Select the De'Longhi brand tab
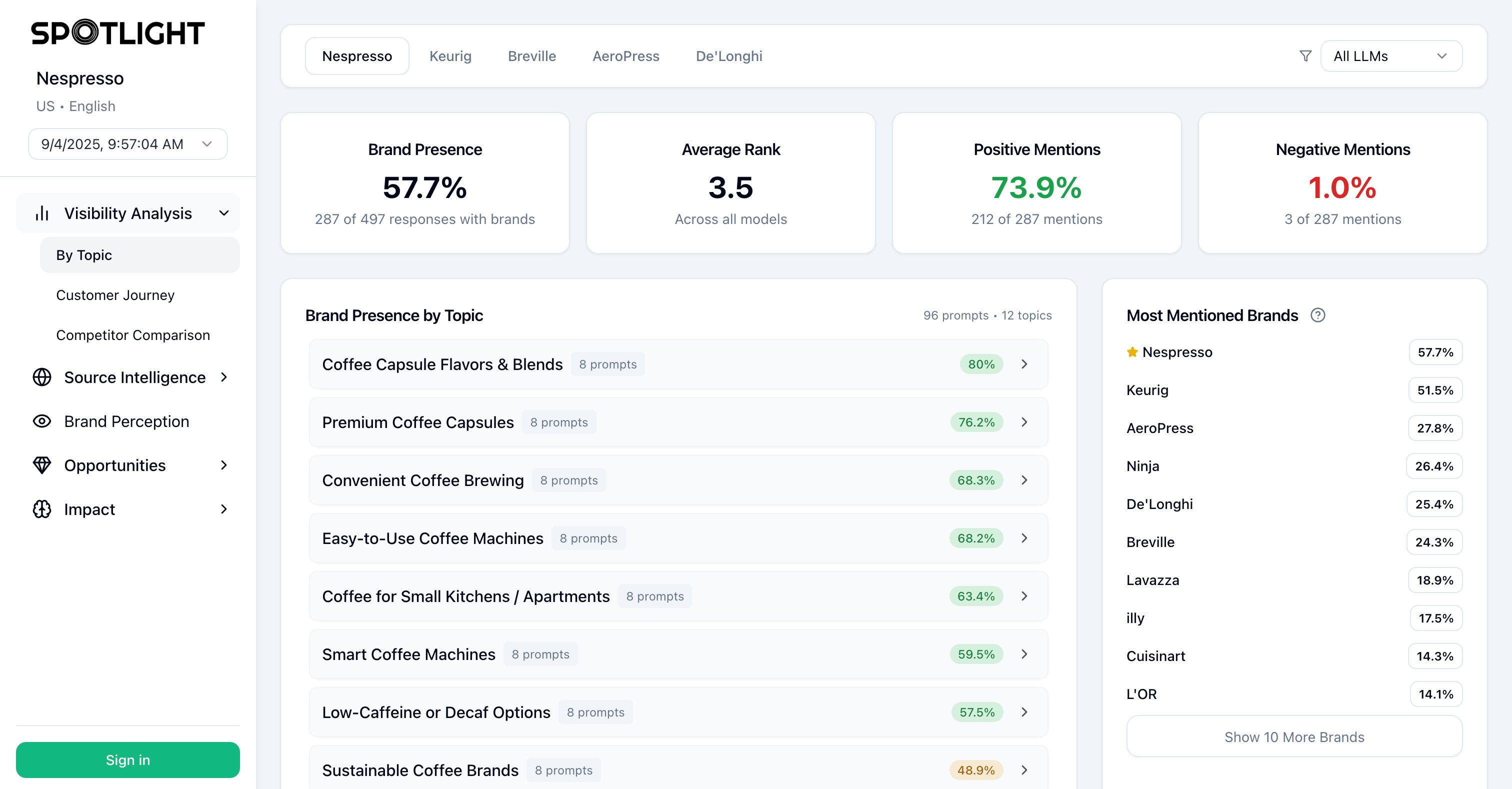 click(x=728, y=56)
